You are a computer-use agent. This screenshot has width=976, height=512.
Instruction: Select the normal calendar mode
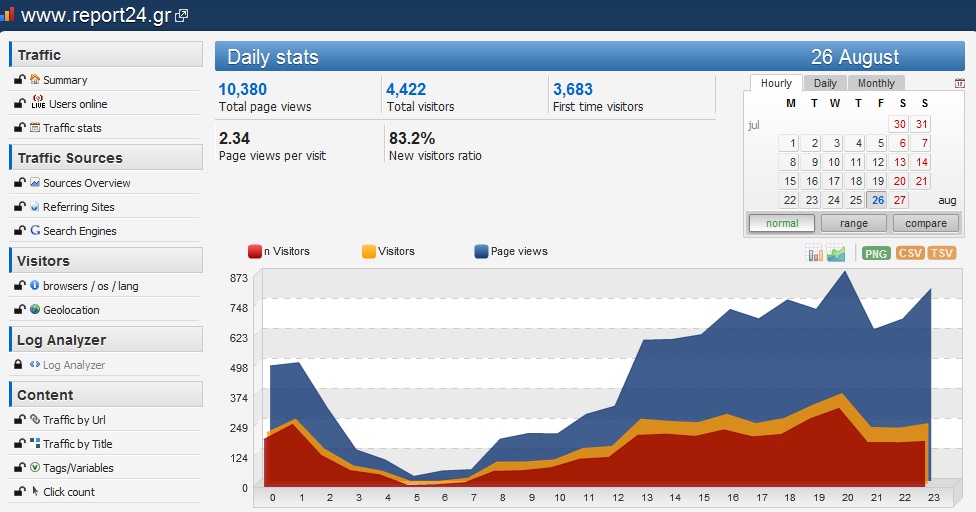[782, 223]
